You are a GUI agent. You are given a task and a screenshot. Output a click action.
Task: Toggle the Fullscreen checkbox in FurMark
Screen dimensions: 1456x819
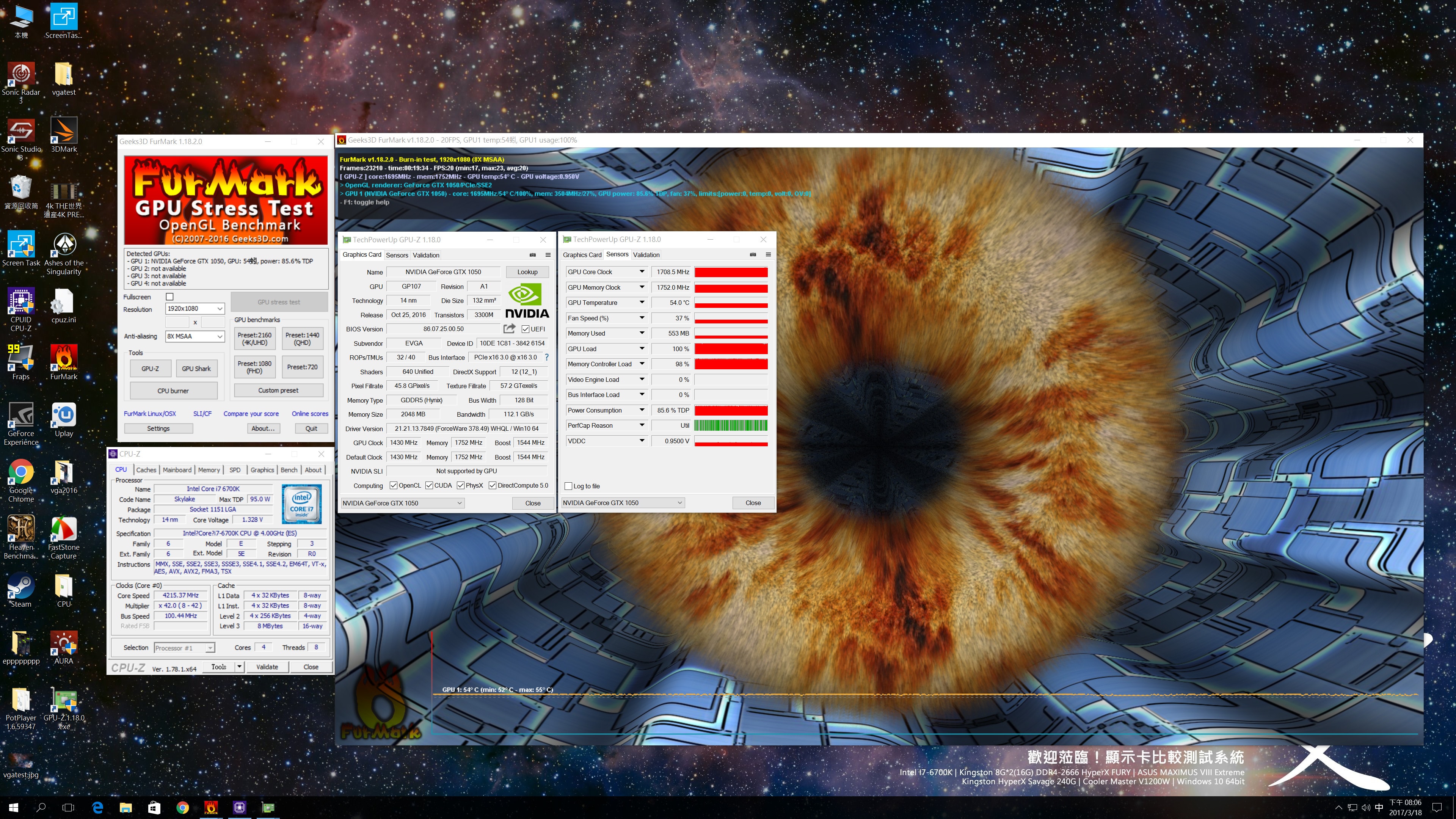click(x=169, y=297)
